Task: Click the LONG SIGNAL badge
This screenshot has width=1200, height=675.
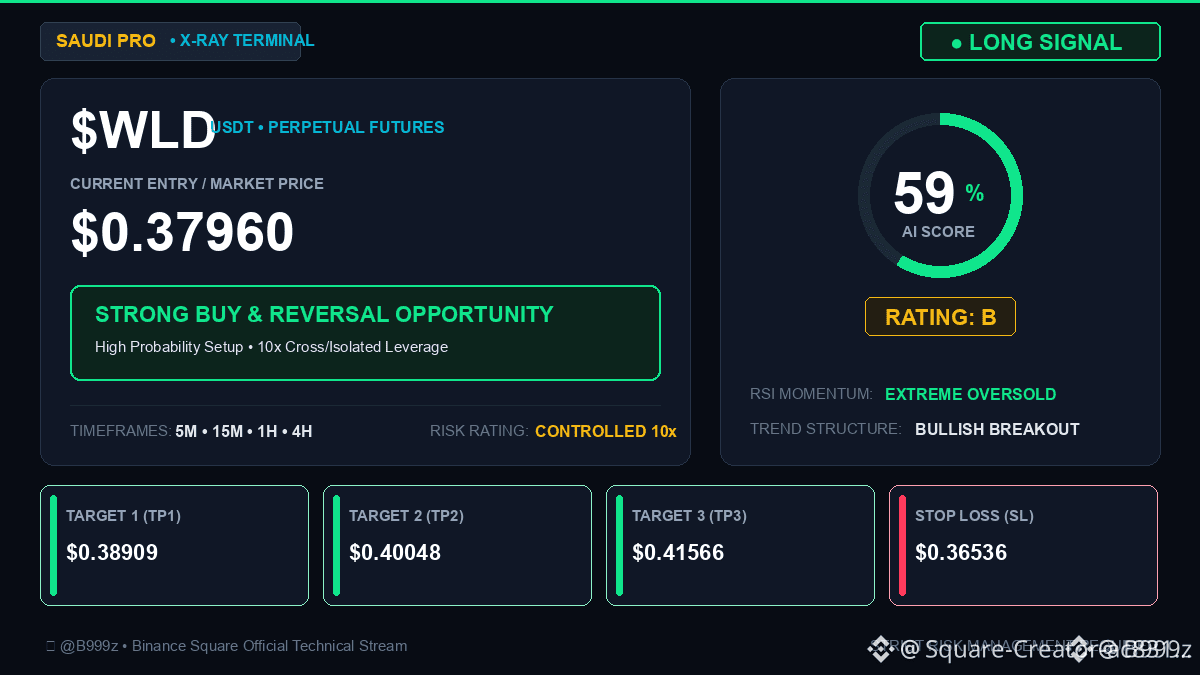Action: click(1040, 42)
